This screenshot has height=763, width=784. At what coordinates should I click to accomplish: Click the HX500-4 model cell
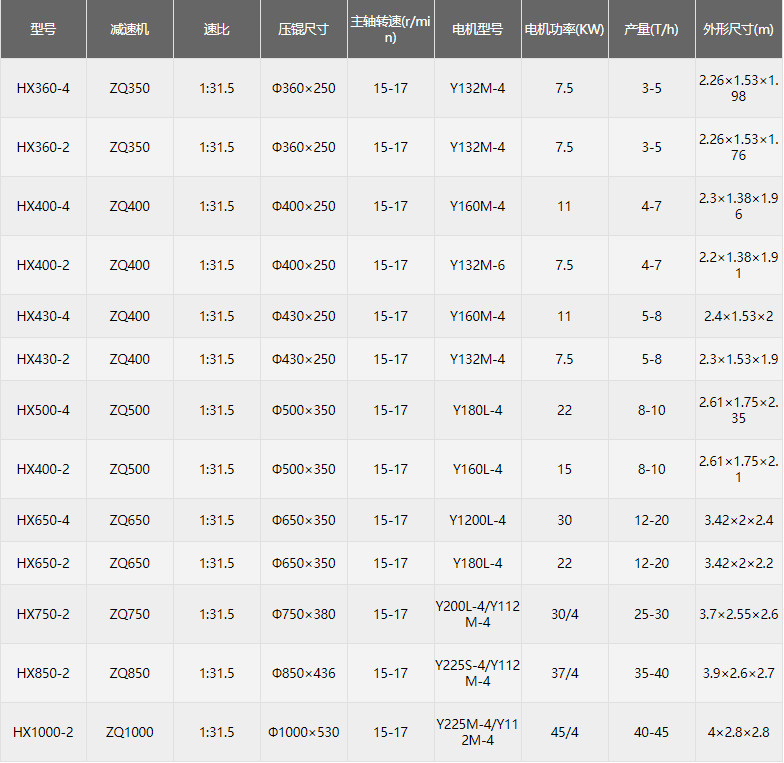pos(43,410)
